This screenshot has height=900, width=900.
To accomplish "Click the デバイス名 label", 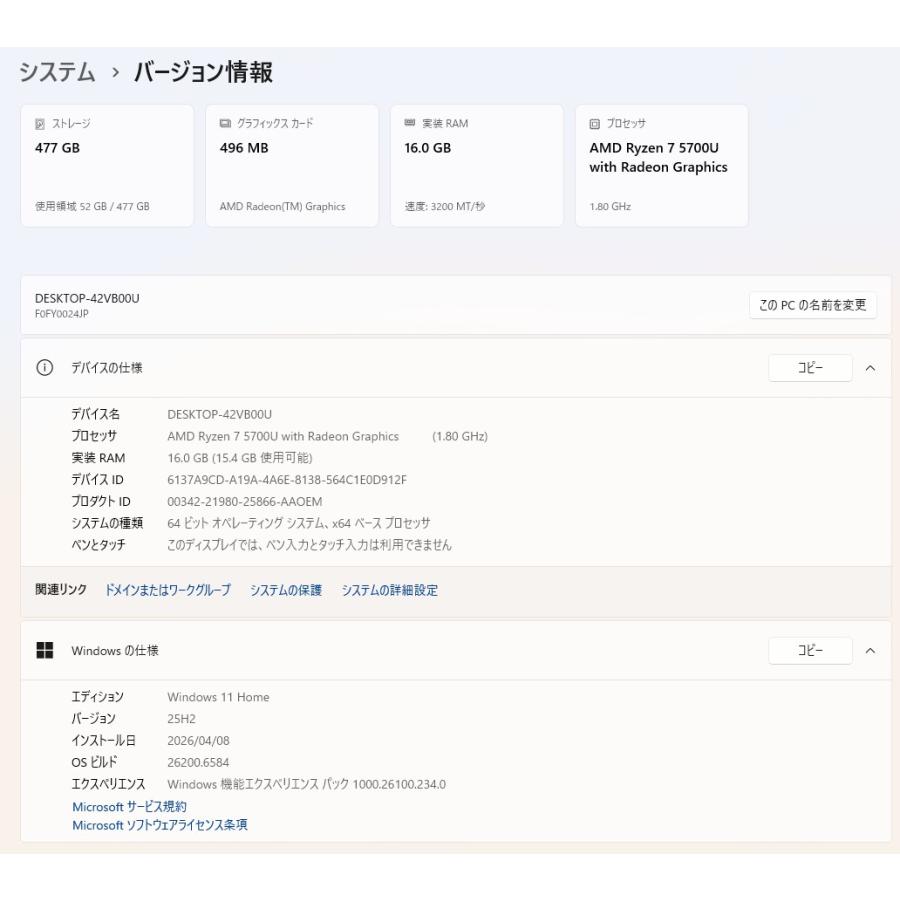I will (95, 414).
